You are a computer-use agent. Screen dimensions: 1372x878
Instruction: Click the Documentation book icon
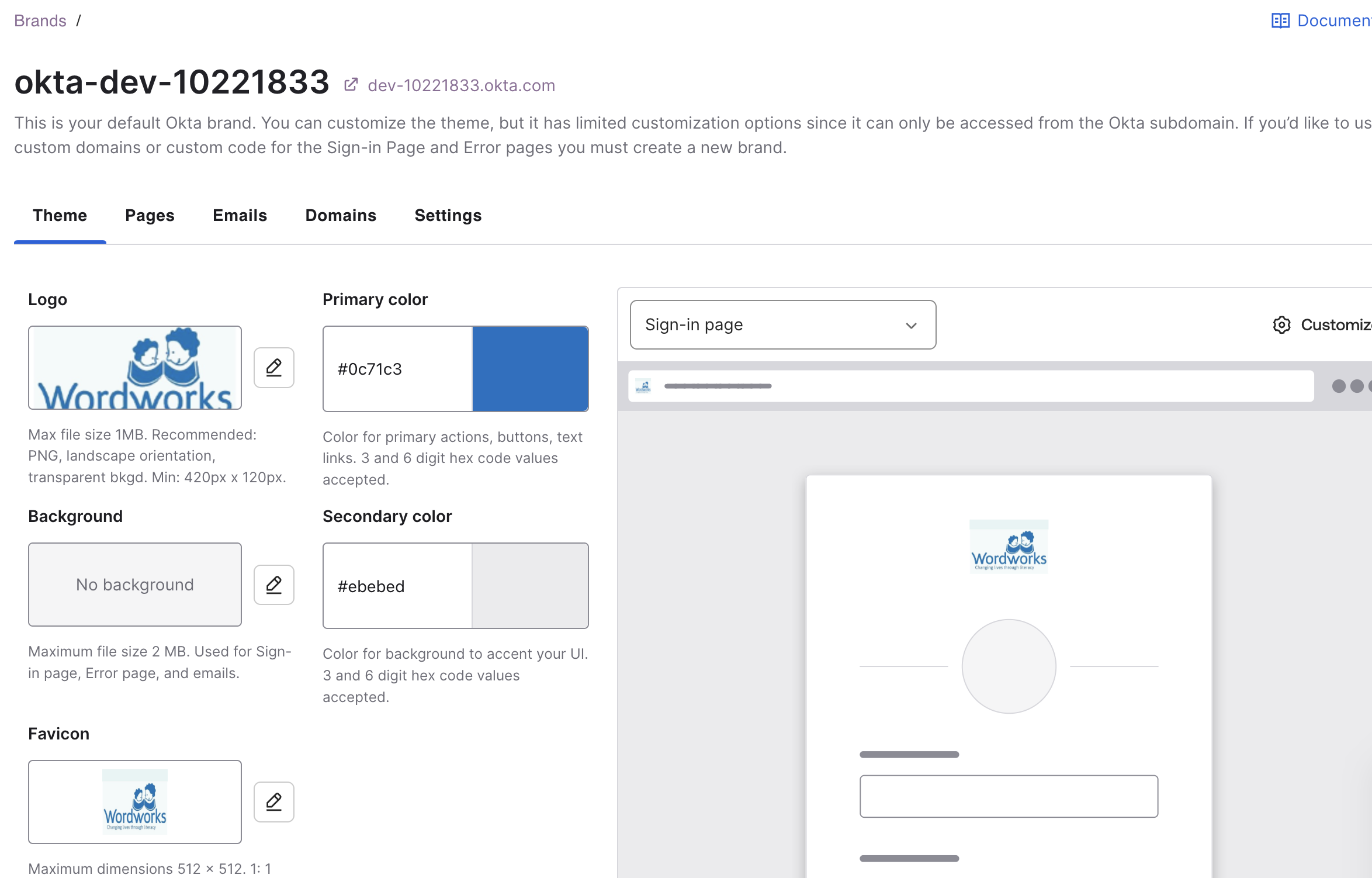pos(1280,21)
